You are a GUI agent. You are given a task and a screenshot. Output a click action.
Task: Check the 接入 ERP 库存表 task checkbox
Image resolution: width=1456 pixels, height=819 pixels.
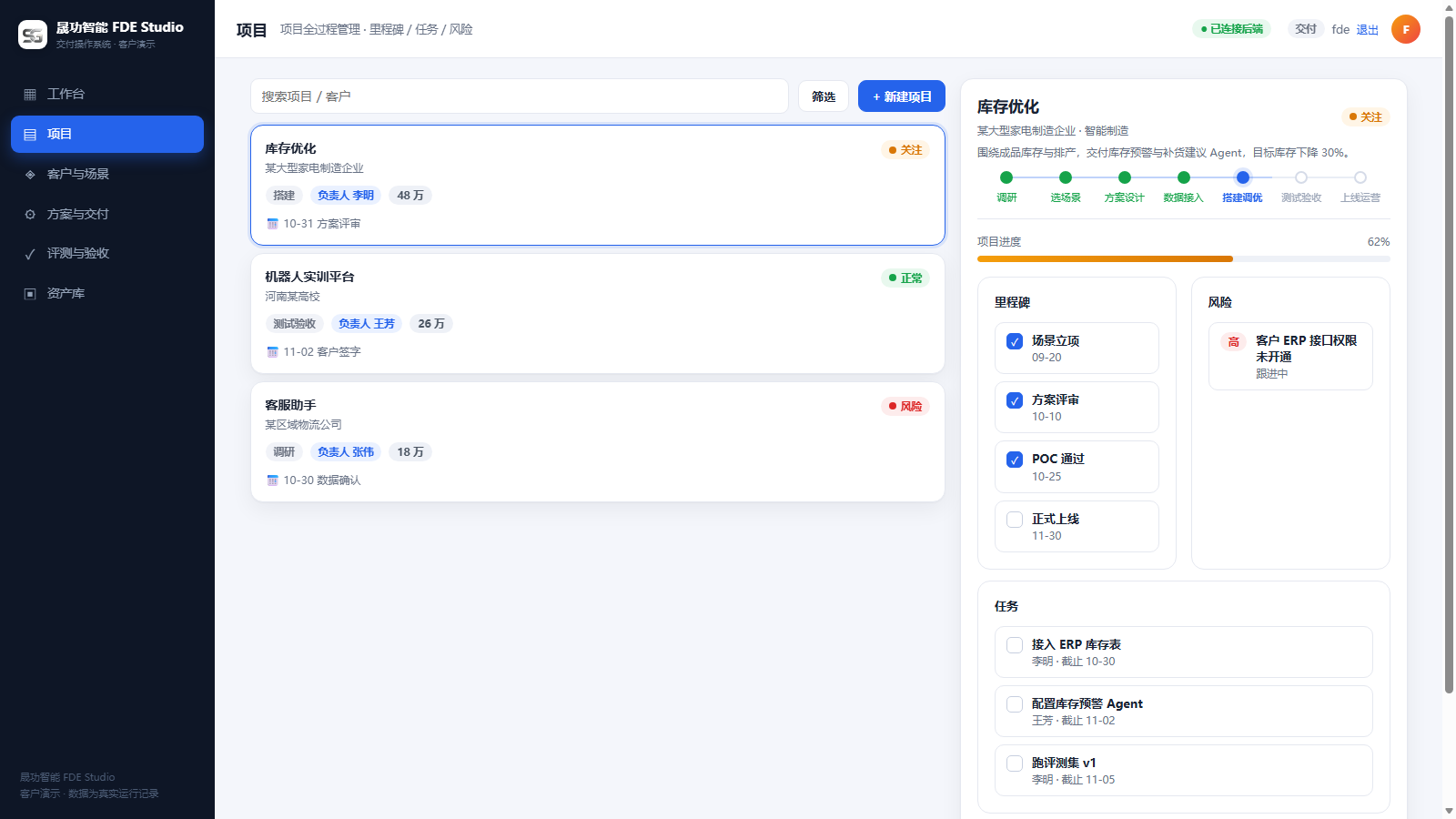coord(1015,645)
